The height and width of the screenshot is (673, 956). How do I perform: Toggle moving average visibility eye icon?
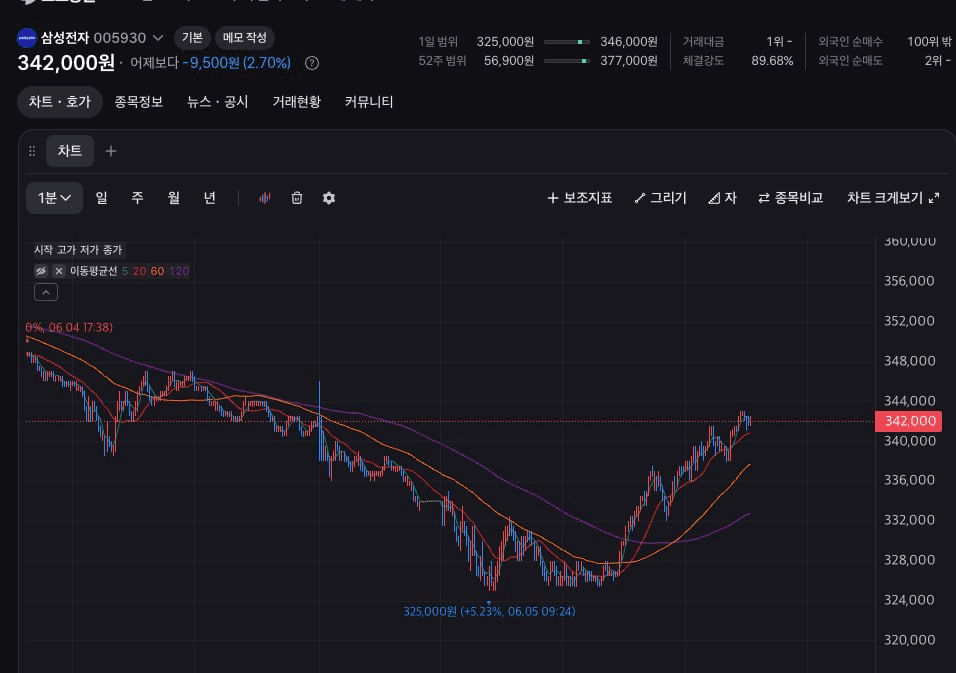41,271
